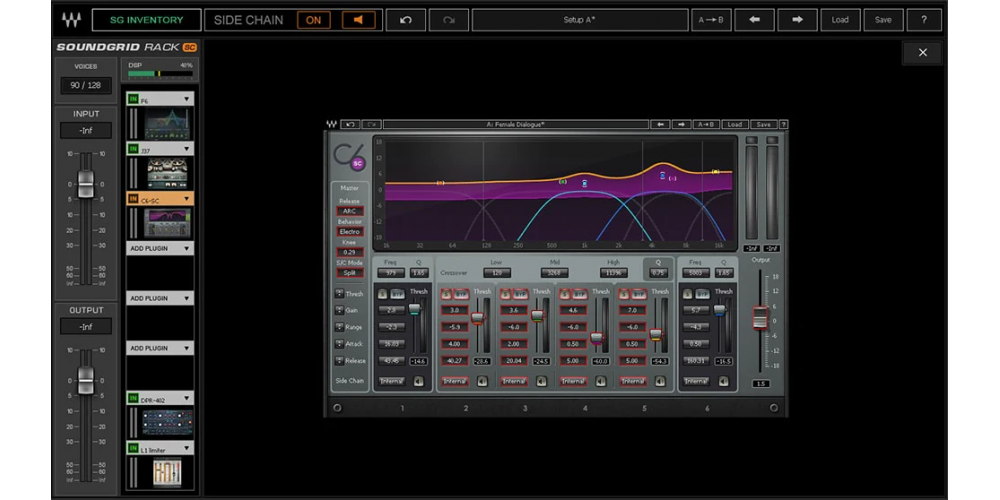Bypass band 6 with its BYP button

[703, 294]
